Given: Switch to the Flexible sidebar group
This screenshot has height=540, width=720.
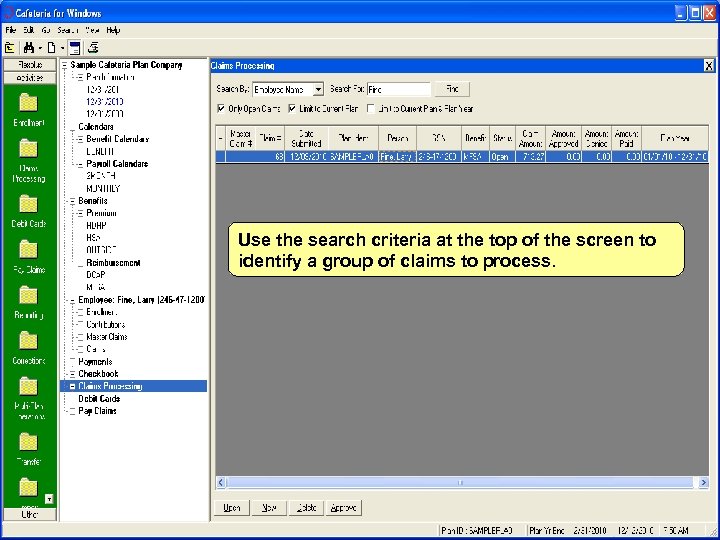Looking at the screenshot, I should pos(30,65).
